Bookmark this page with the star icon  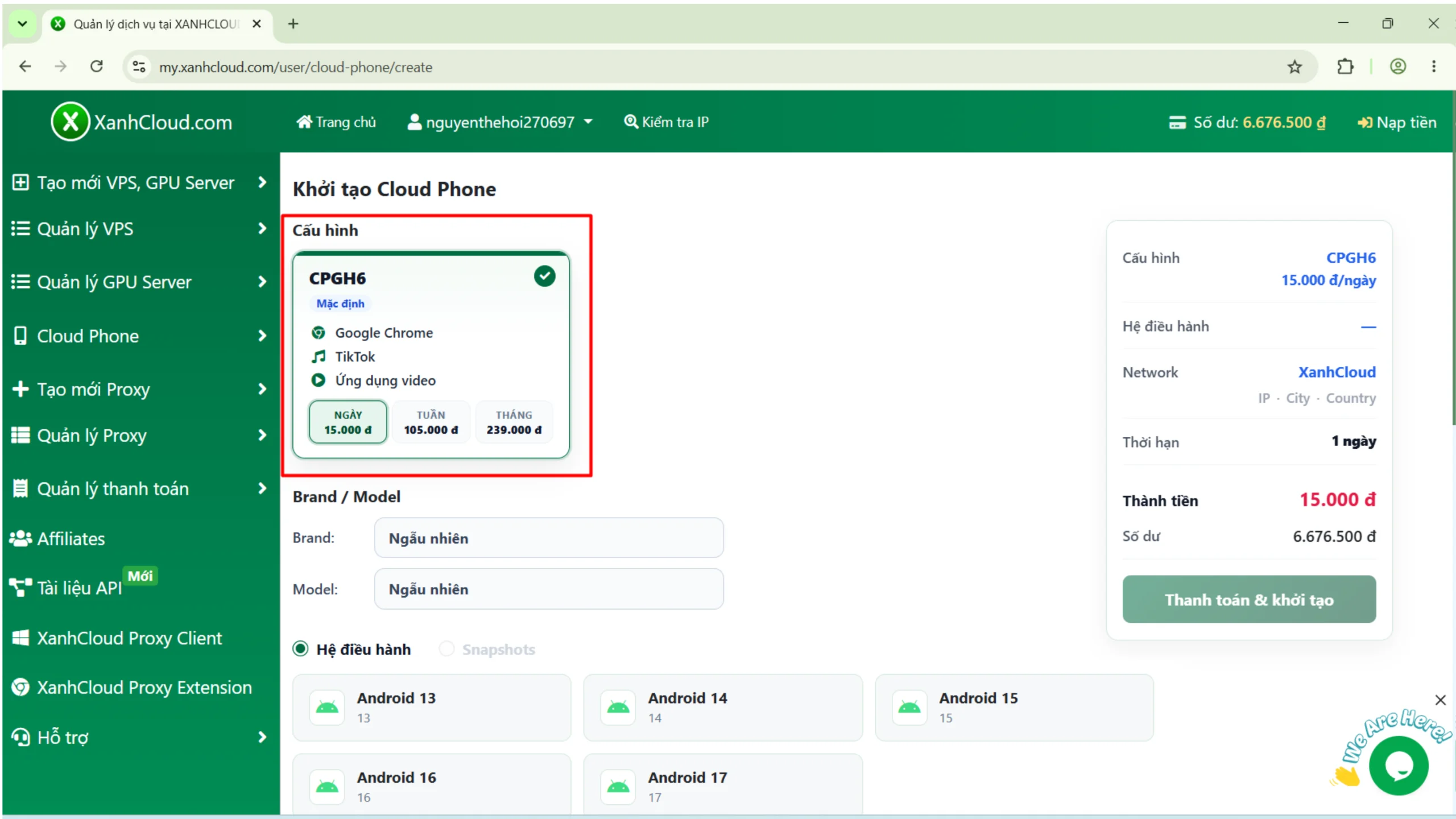coord(1294,67)
